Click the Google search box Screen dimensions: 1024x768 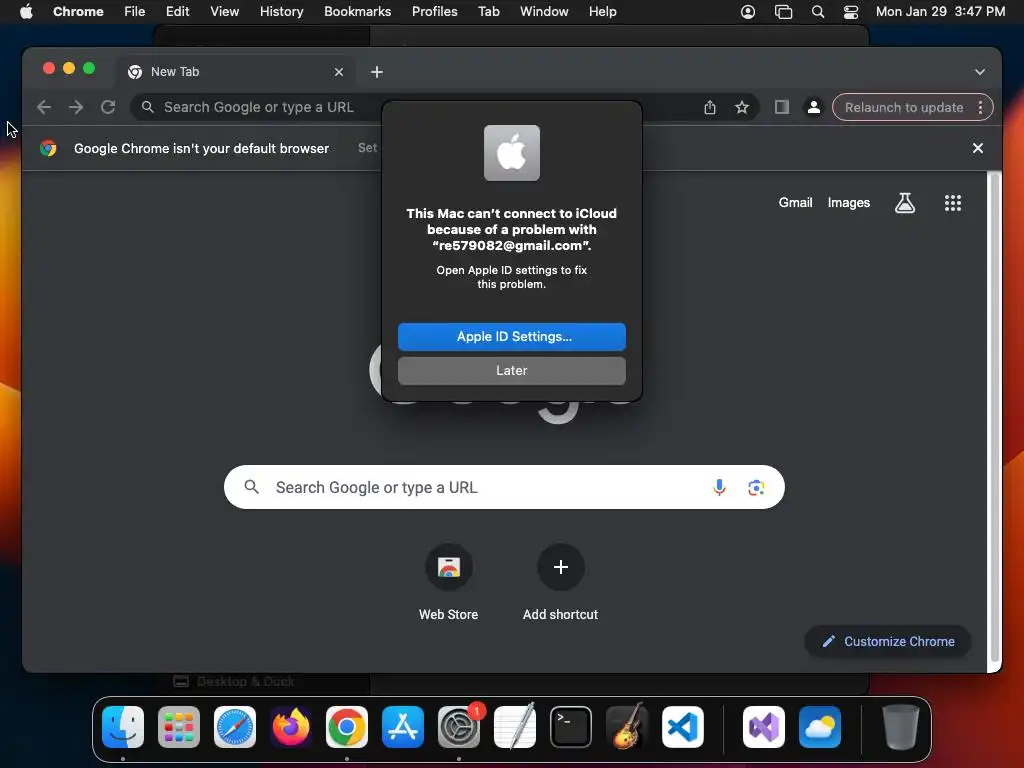(x=504, y=487)
